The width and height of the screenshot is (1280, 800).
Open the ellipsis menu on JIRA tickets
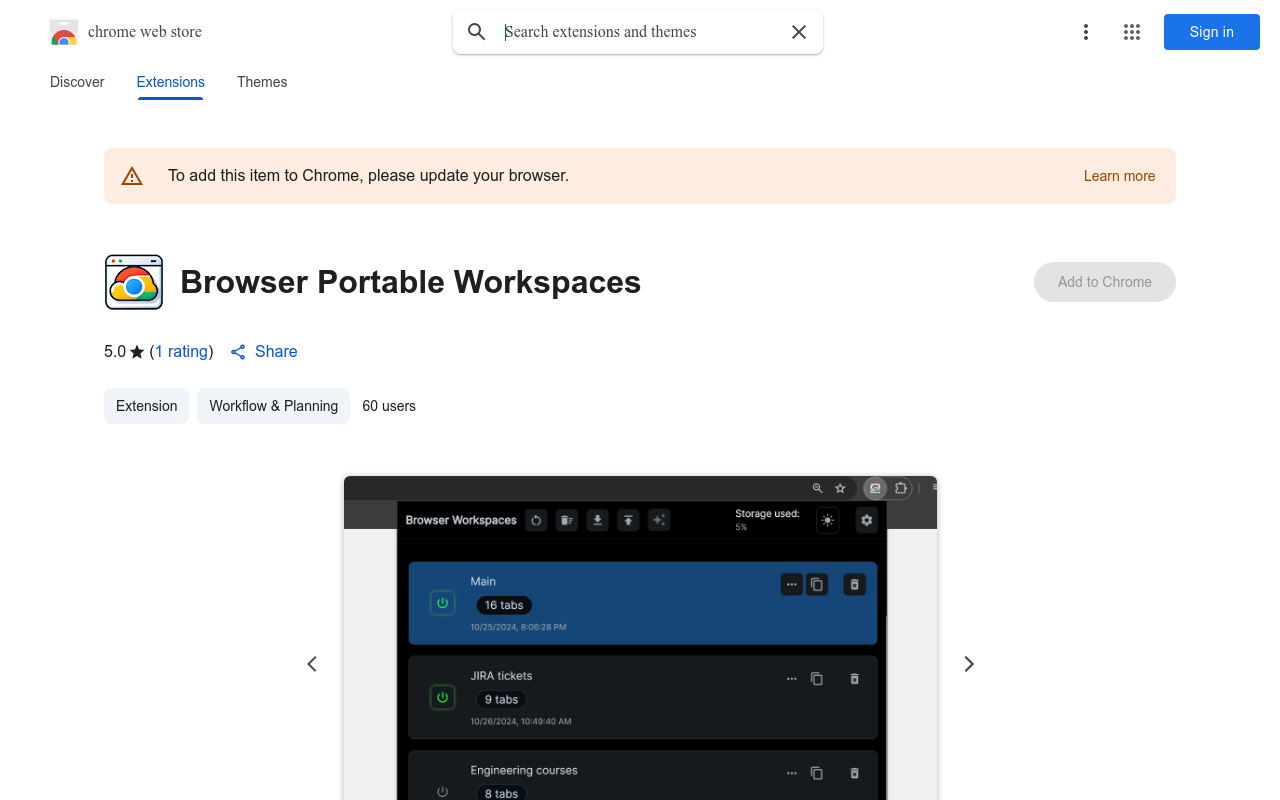[x=791, y=678]
